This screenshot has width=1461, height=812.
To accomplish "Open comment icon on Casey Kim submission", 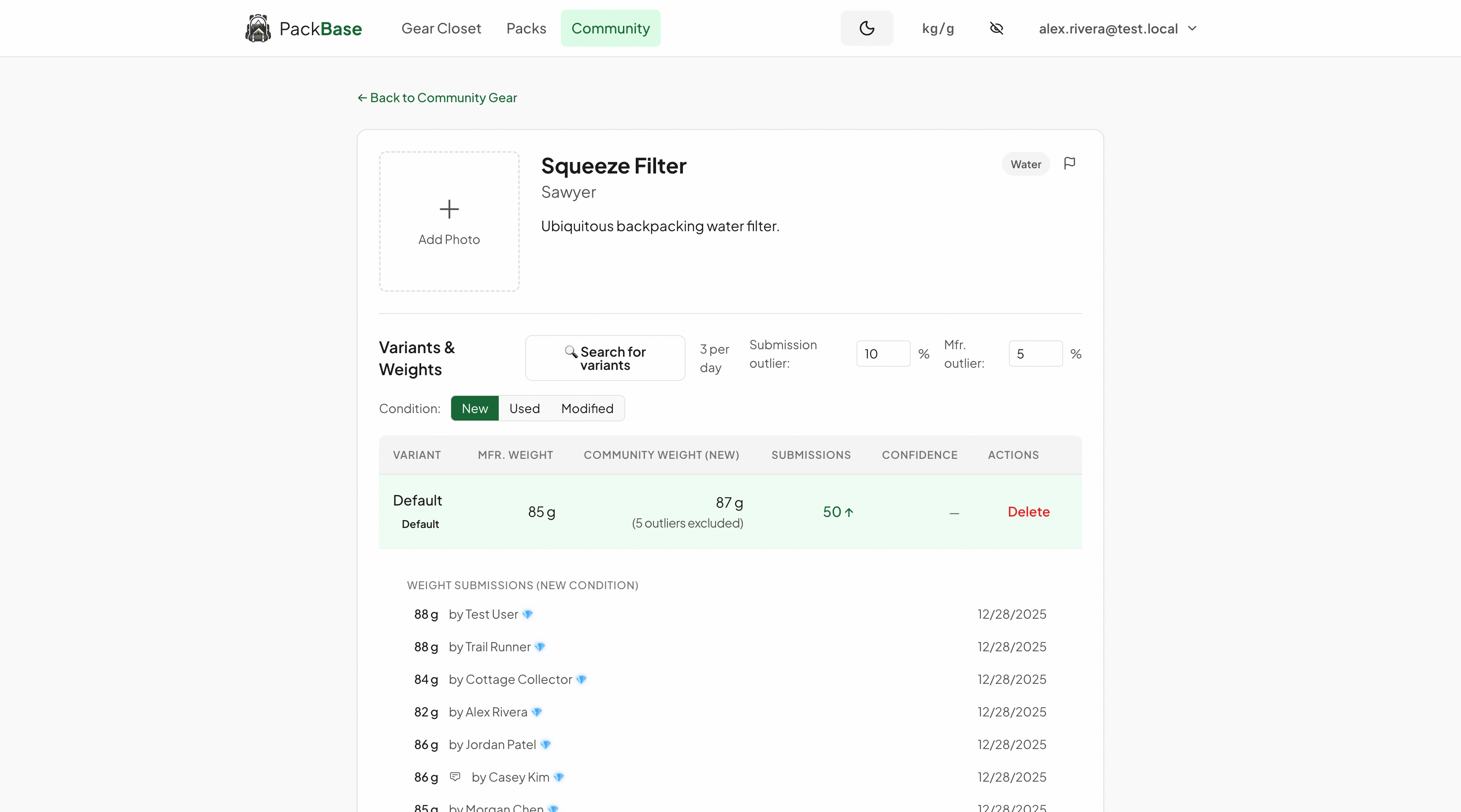I will [455, 776].
